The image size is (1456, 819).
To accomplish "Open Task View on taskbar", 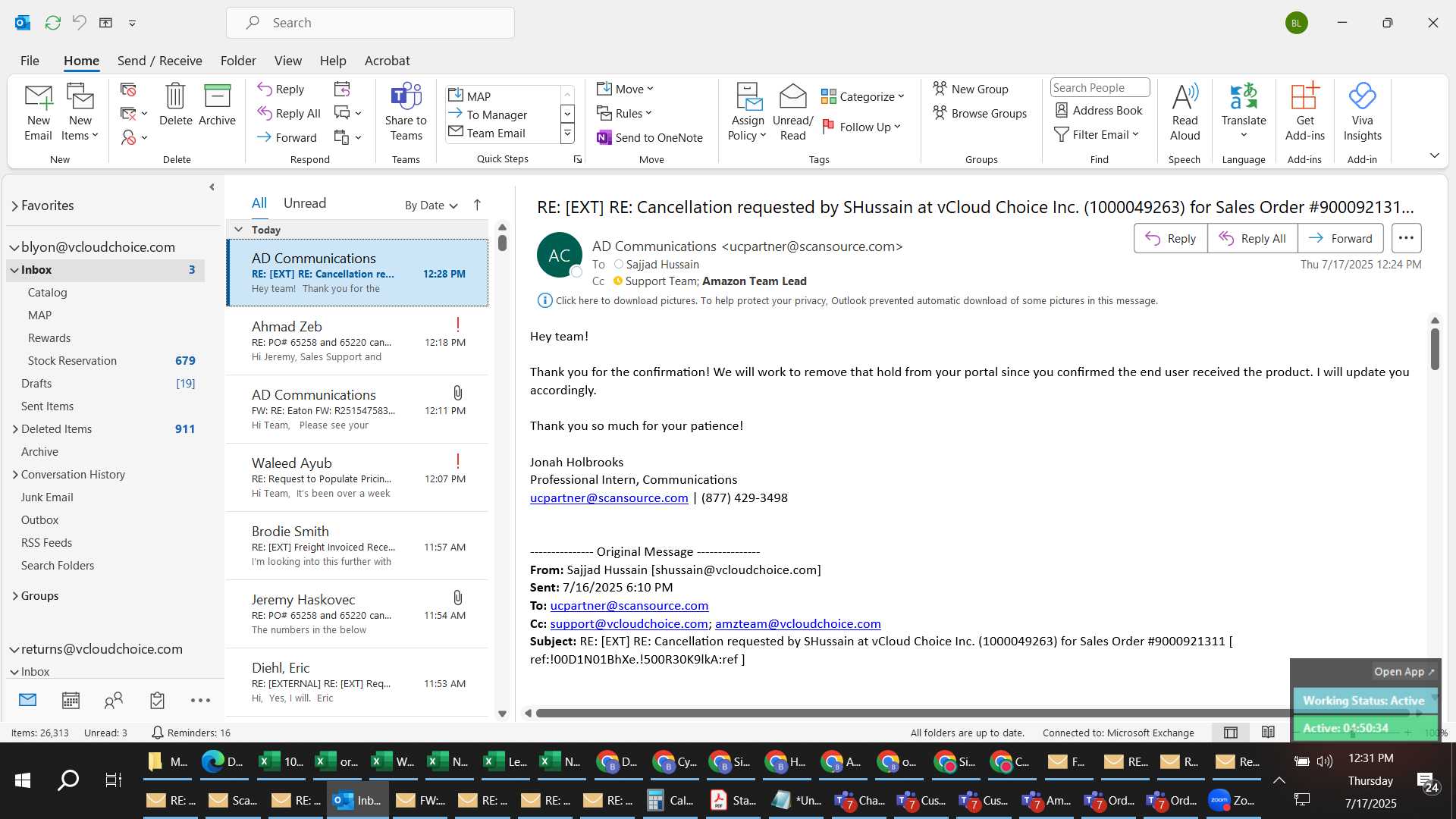I will click(113, 780).
